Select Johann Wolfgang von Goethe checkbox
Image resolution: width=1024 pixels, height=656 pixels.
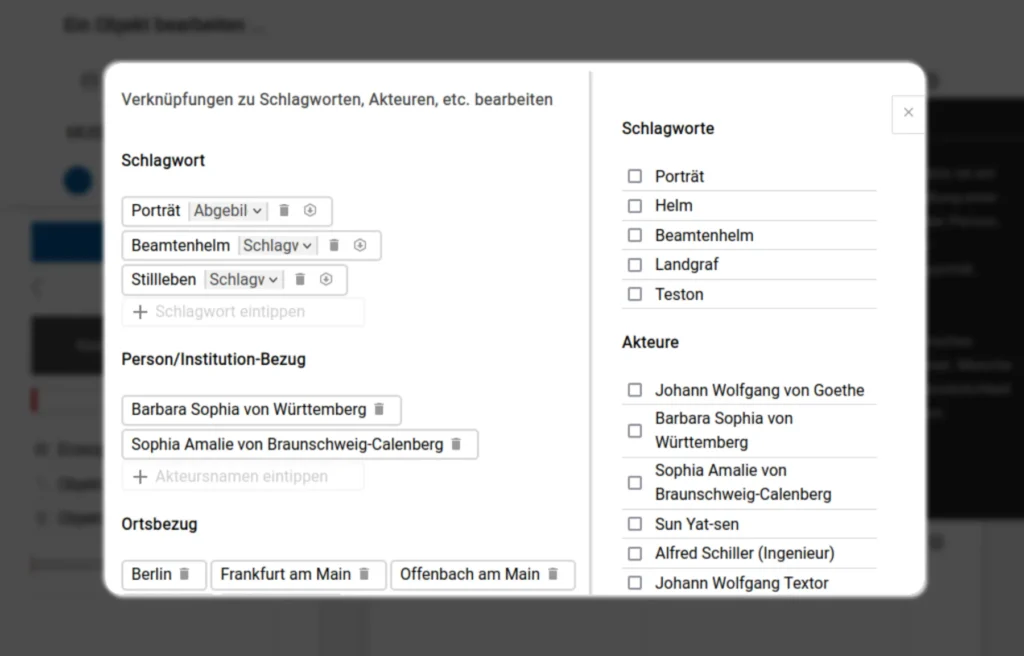(x=635, y=390)
